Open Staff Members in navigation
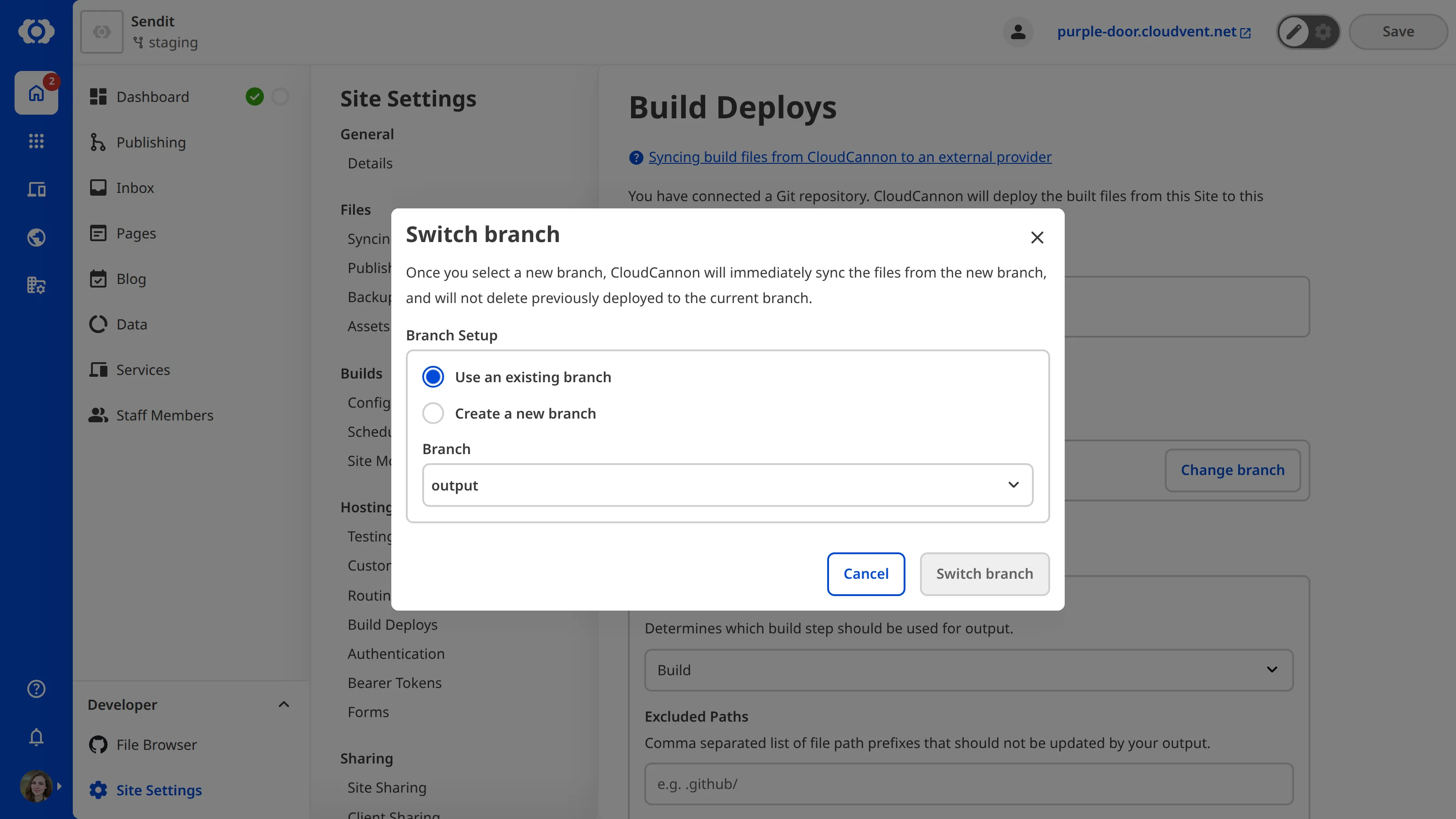Image resolution: width=1456 pixels, height=819 pixels. (x=165, y=415)
